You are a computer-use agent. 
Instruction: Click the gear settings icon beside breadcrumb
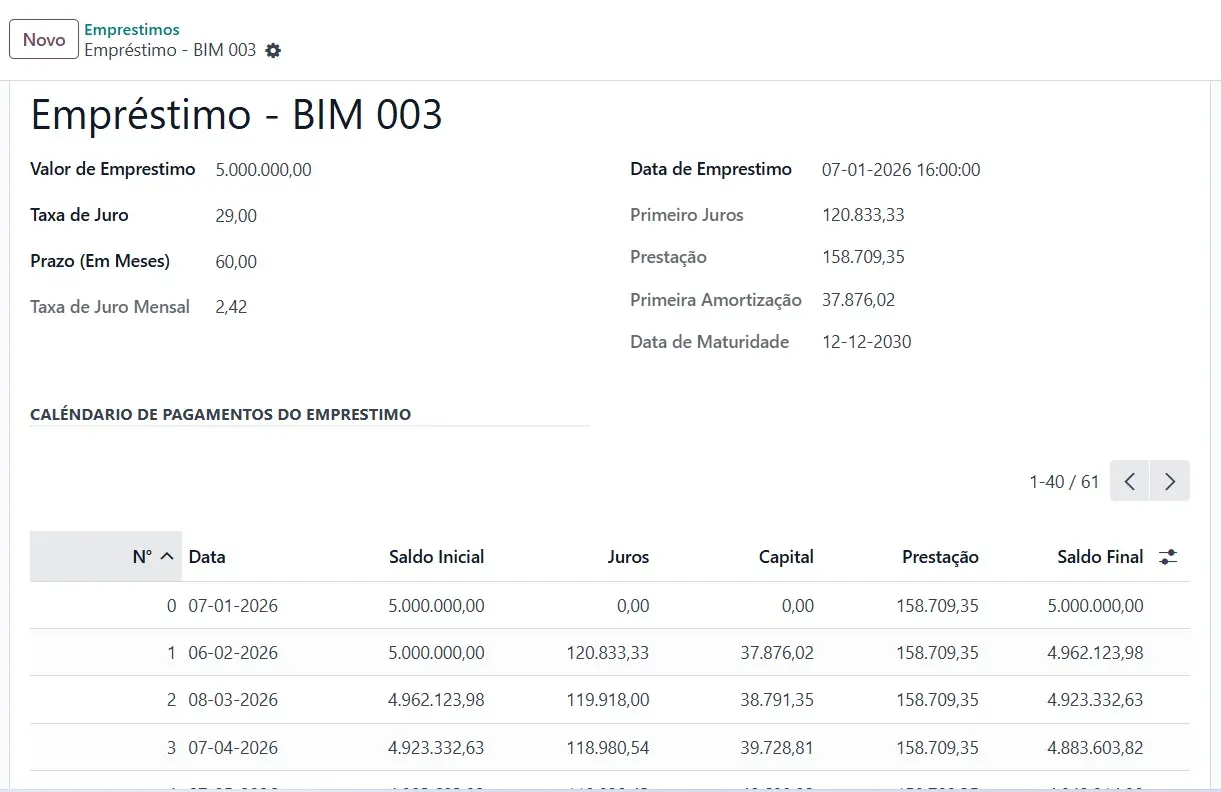click(x=273, y=50)
